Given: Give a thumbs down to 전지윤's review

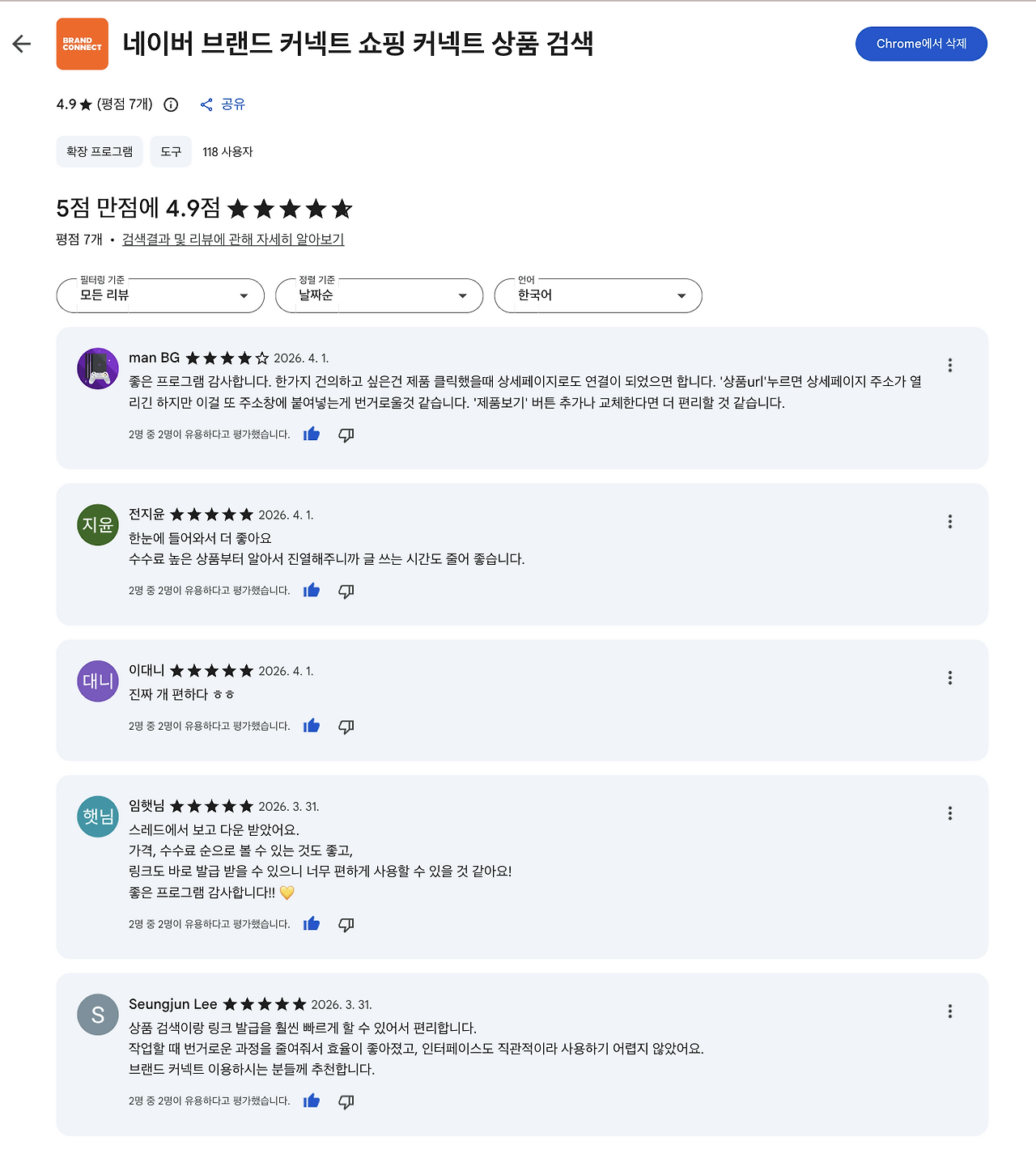Looking at the screenshot, I should (346, 591).
